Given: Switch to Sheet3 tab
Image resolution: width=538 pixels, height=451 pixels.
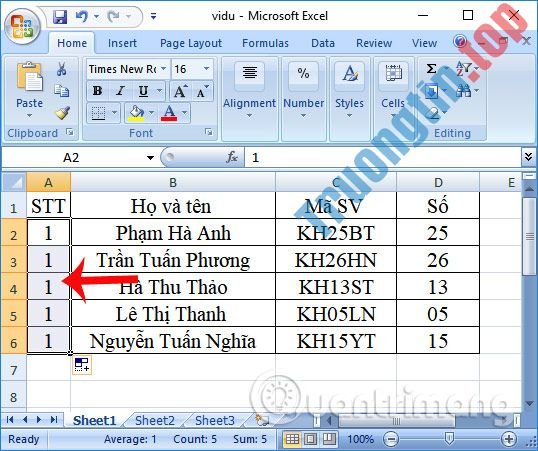Looking at the screenshot, I should coord(214,420).
